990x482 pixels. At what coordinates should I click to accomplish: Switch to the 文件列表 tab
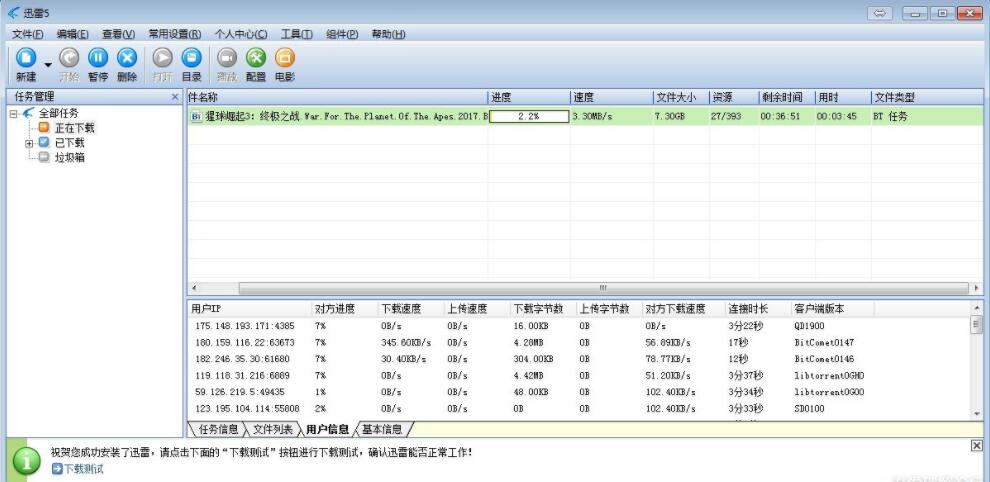273,430
